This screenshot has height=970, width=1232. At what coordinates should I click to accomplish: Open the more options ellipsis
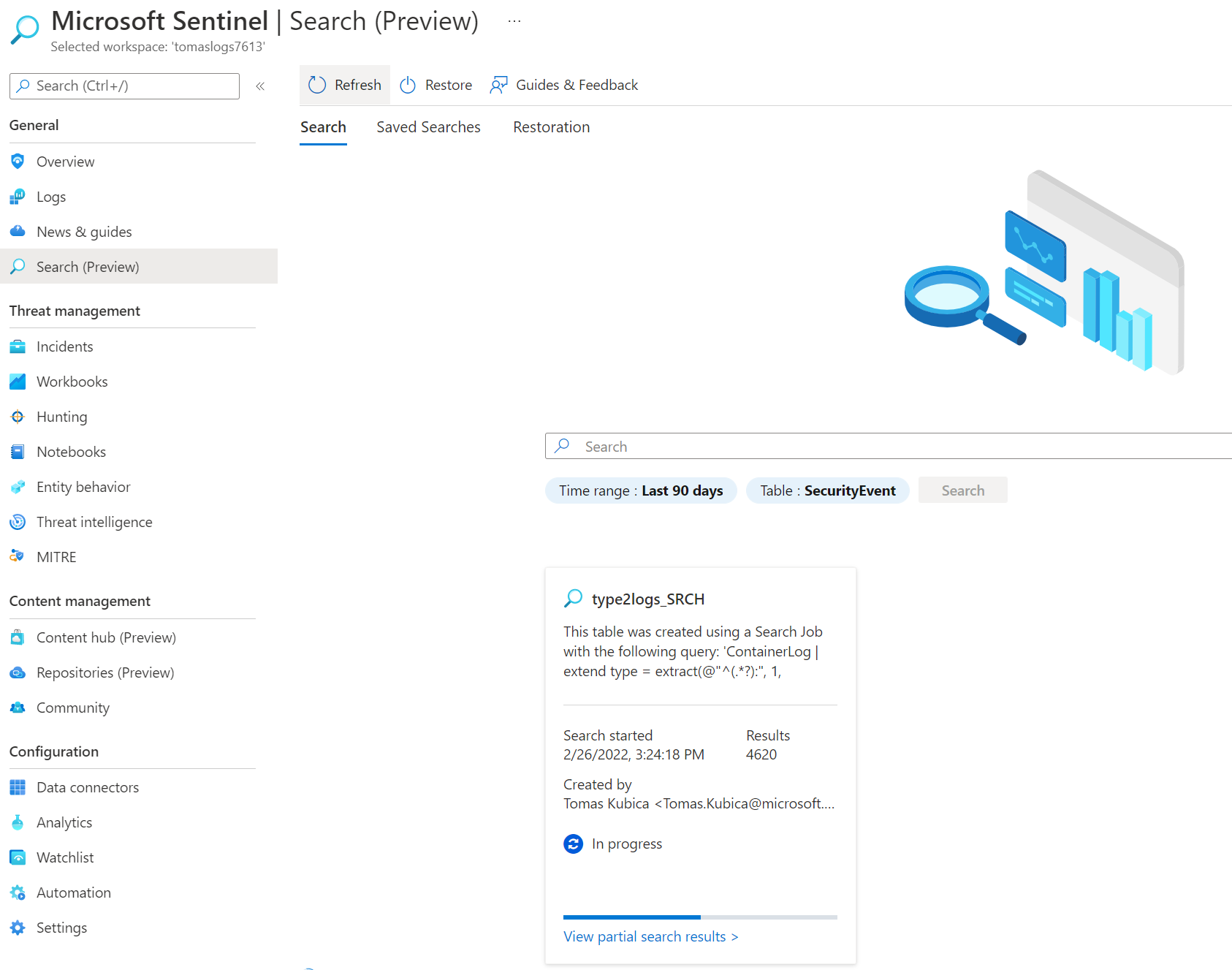pyautogui.click(x=514, y=21)
